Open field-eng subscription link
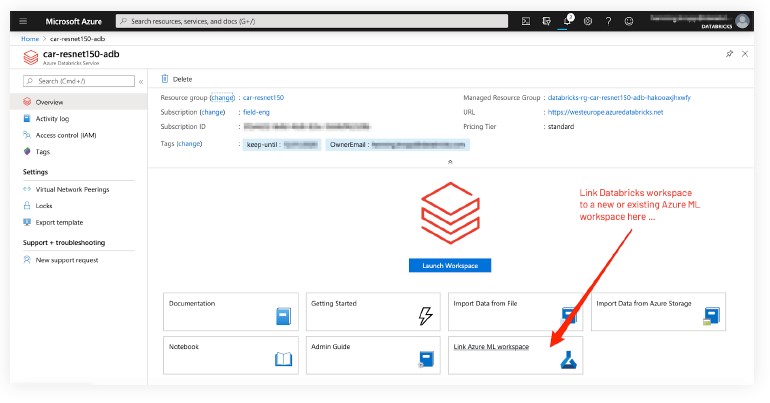Screen dimensions: 770x403 (x=256, y=112)
